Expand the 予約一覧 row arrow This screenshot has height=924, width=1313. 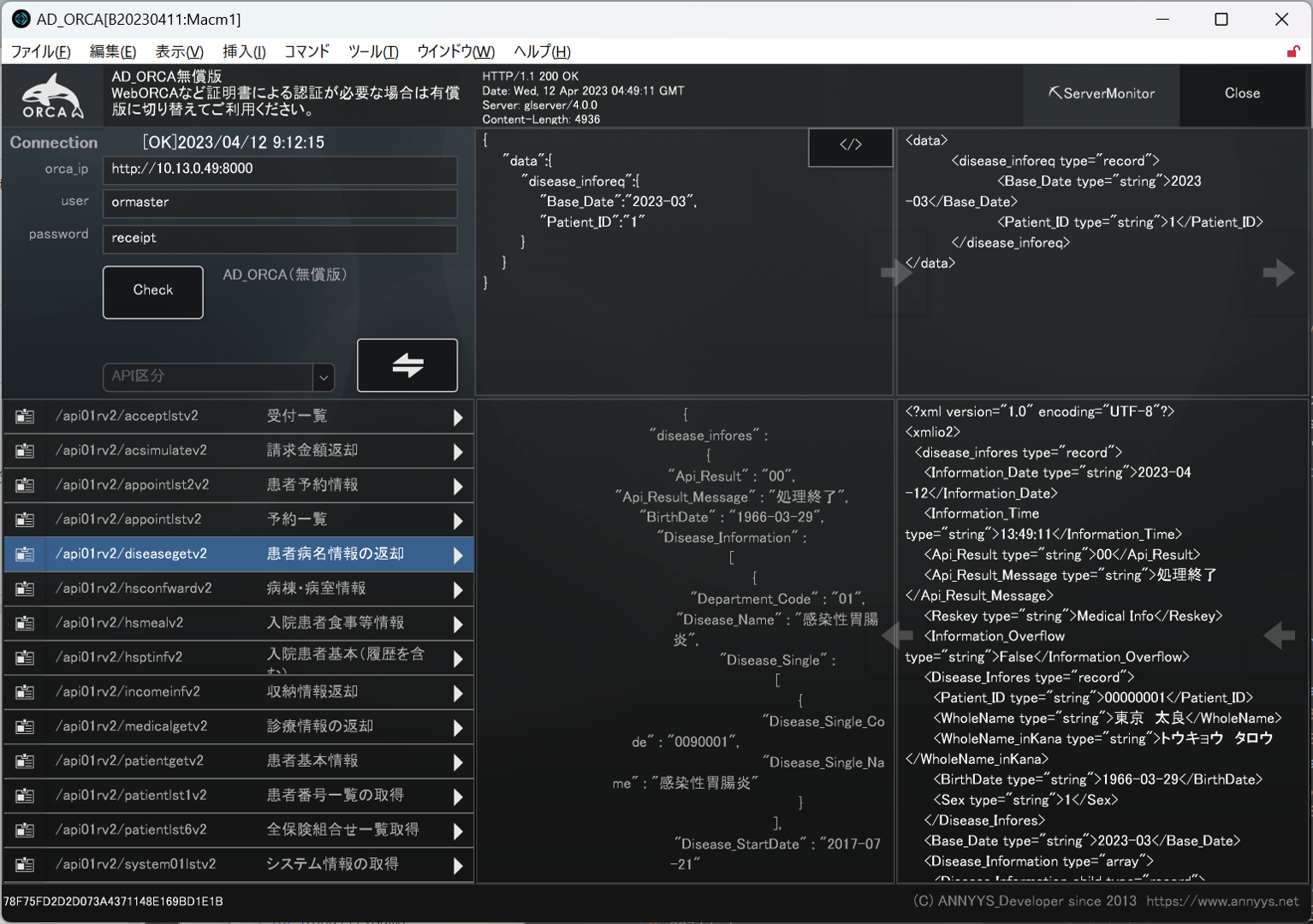(458, 521)
